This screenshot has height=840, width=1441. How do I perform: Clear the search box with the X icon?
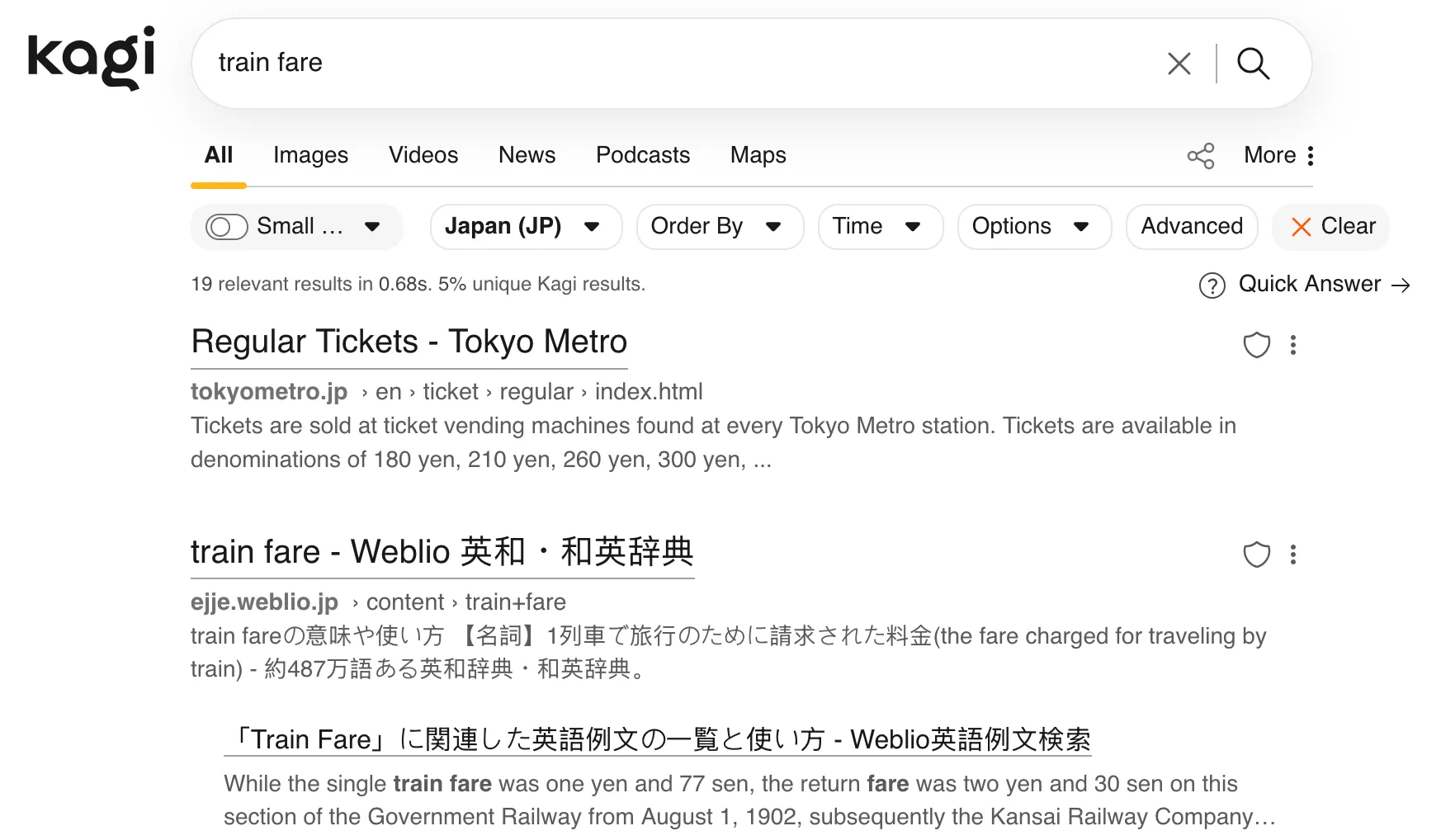[1179, 64]
